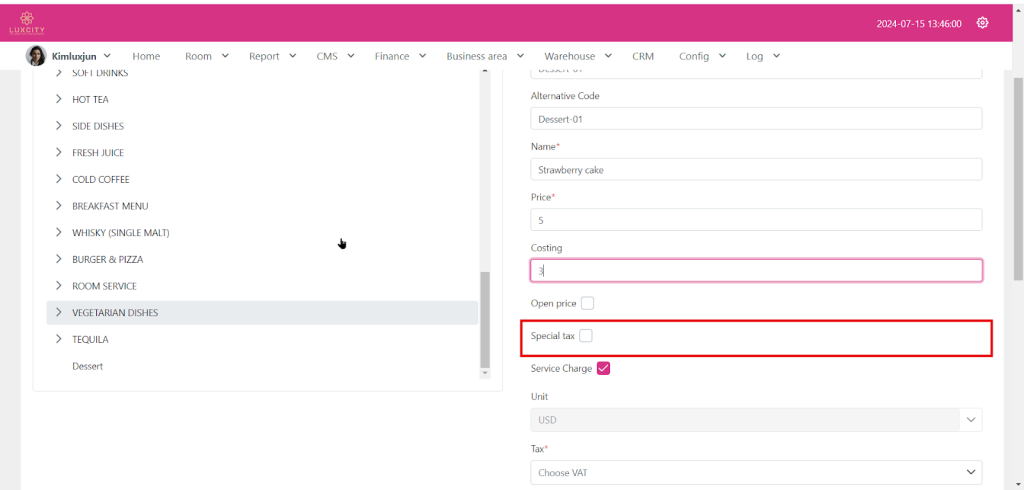
Task: Tick the Special tax checkbox
Action: [x=586, y=336]
